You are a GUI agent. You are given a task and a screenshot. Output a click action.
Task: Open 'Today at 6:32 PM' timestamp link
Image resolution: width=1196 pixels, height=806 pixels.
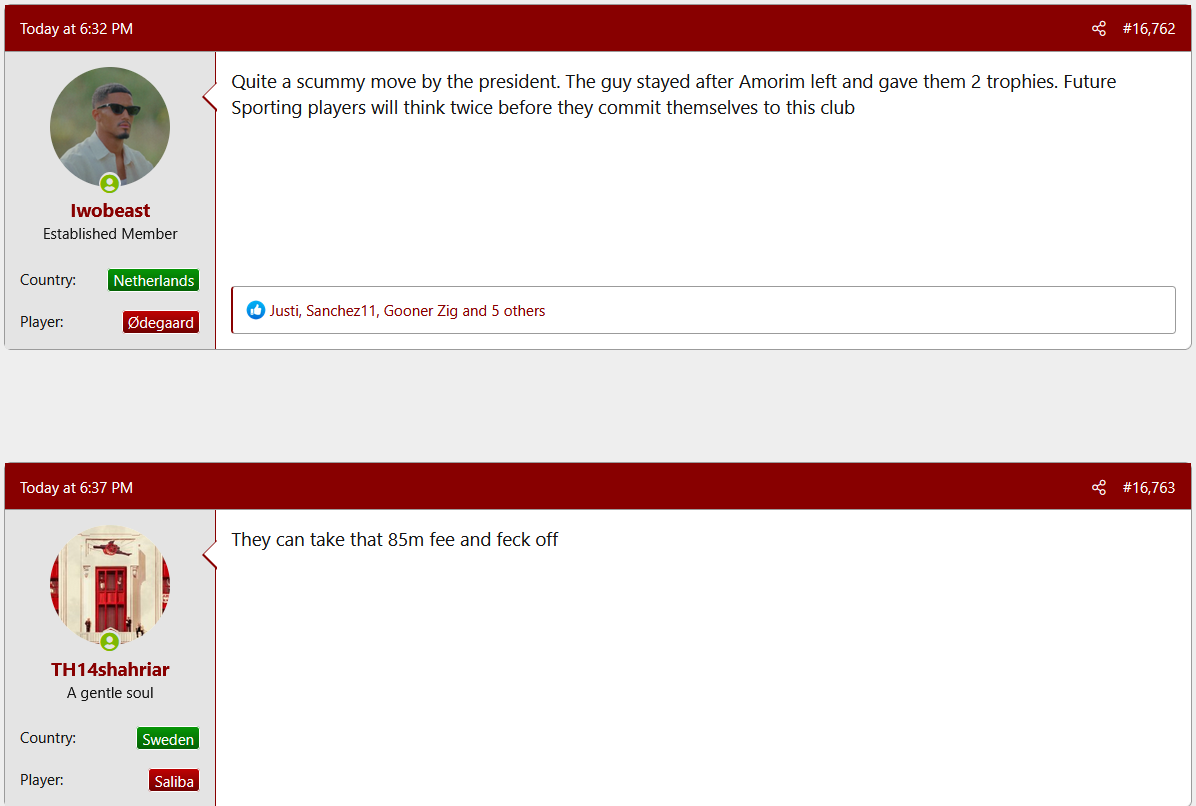pyautogui.click(x=76, y=29)
